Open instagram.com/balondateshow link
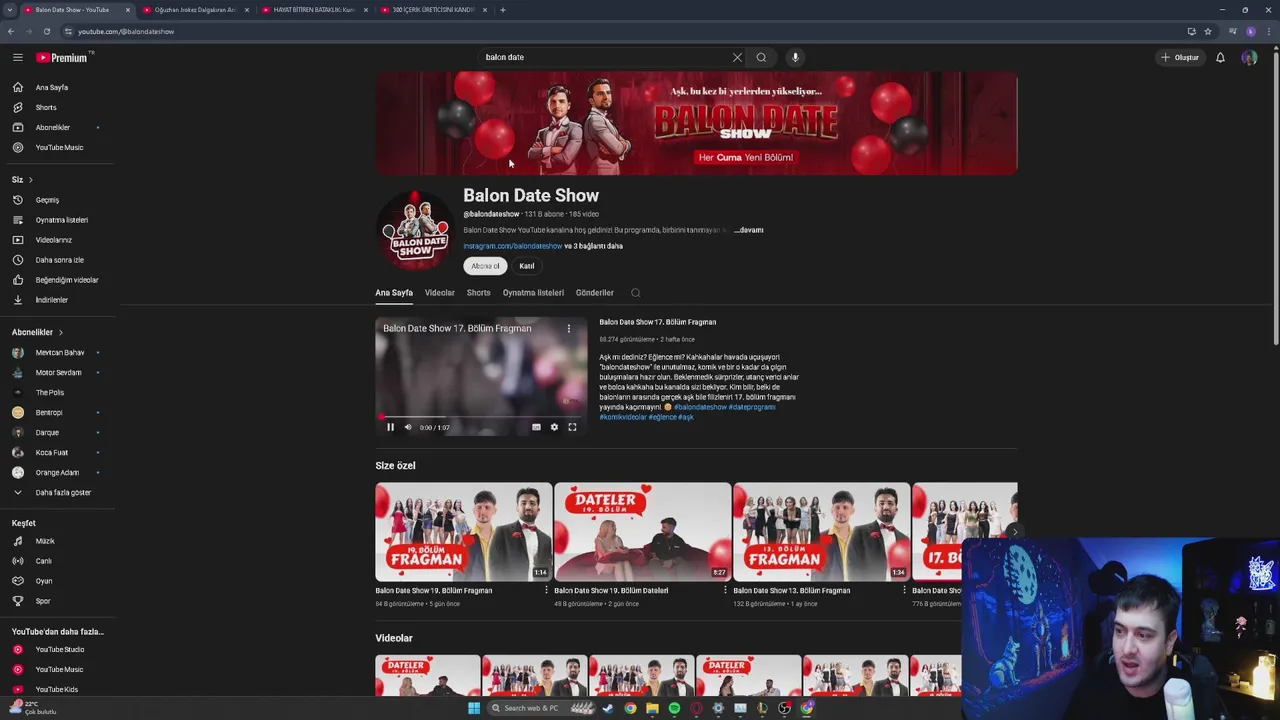Image resolution: width=1280 pixels, height=720 pixels. point(512,246)
